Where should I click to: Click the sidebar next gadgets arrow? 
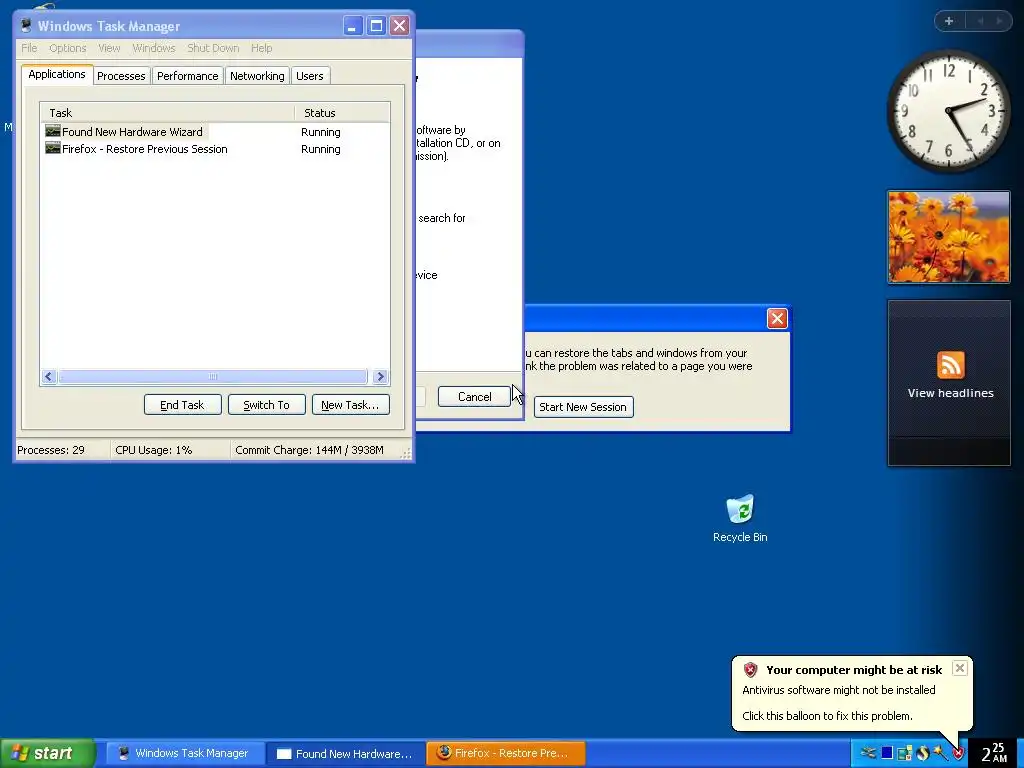[x=999, y=21]
